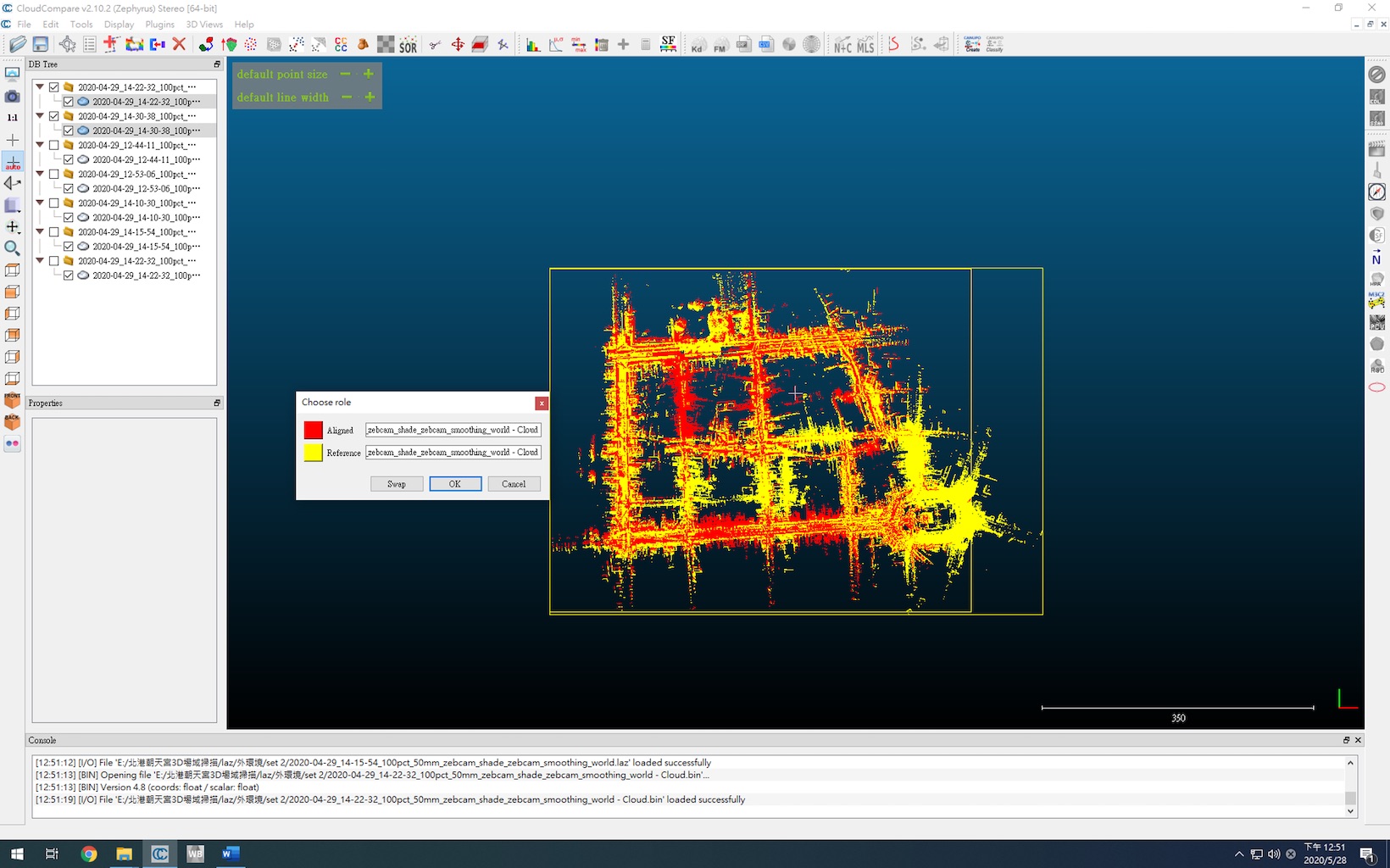Uncheck the 14-30-38 folder checkbox
1390x868 pixels.
coord(54,116)
